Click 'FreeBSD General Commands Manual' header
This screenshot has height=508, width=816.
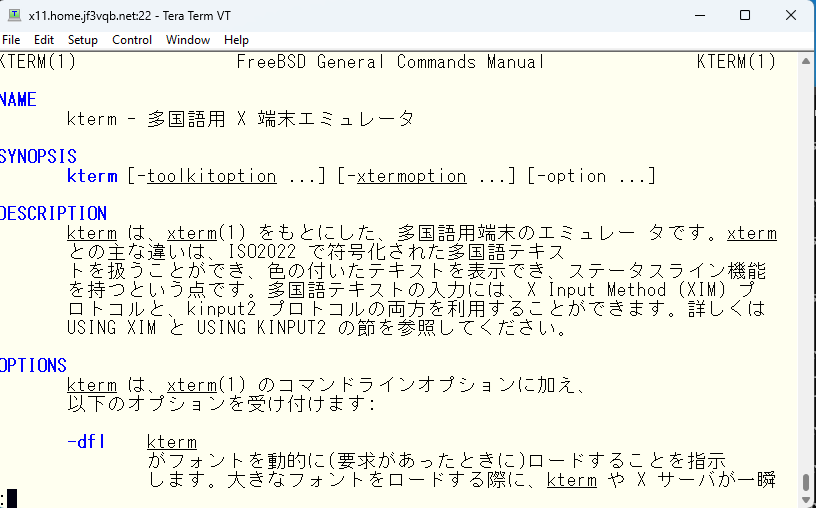pyautogui.click(x=391, y=62)
